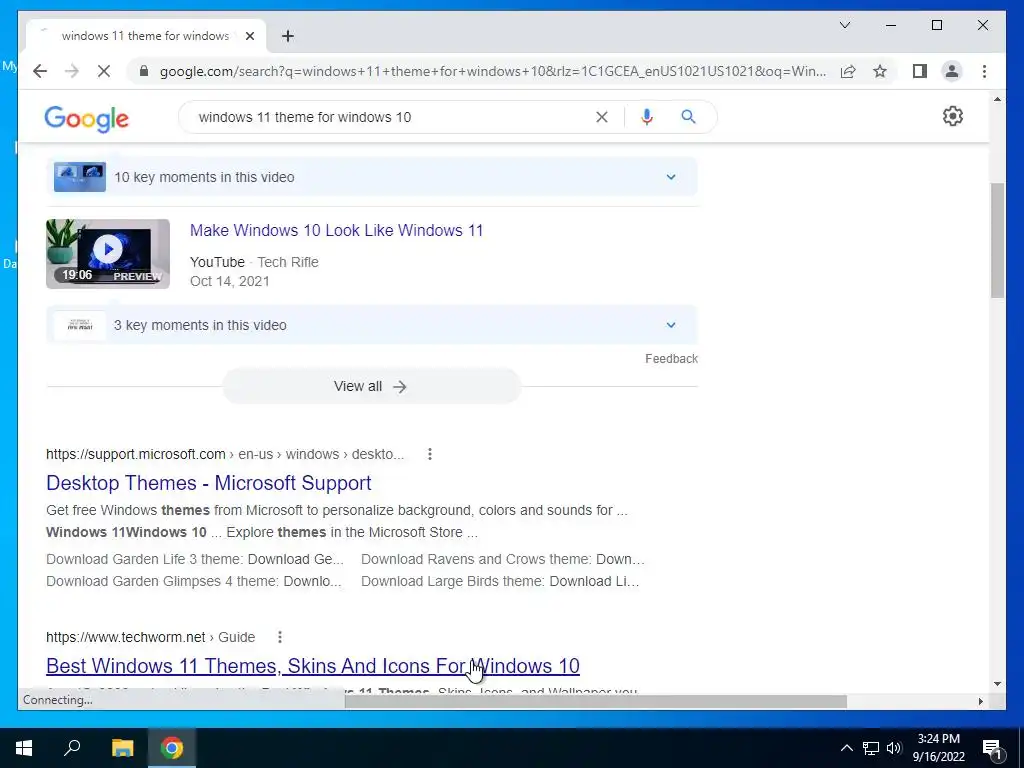Open Download Ravens and Crows theme sitelink
This screenshot has height=768, width=1024.
point(503,559)
